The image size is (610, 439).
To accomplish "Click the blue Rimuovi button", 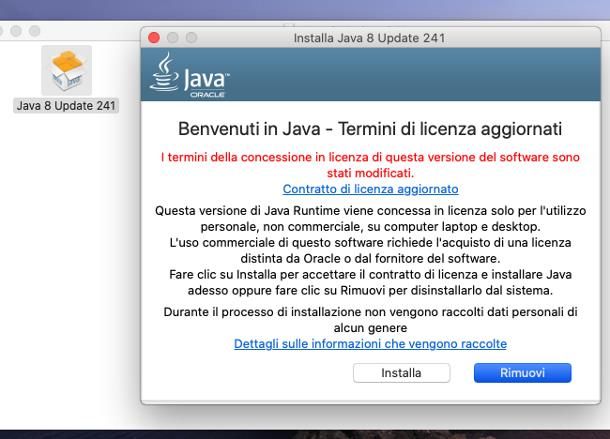I will 522,373.
